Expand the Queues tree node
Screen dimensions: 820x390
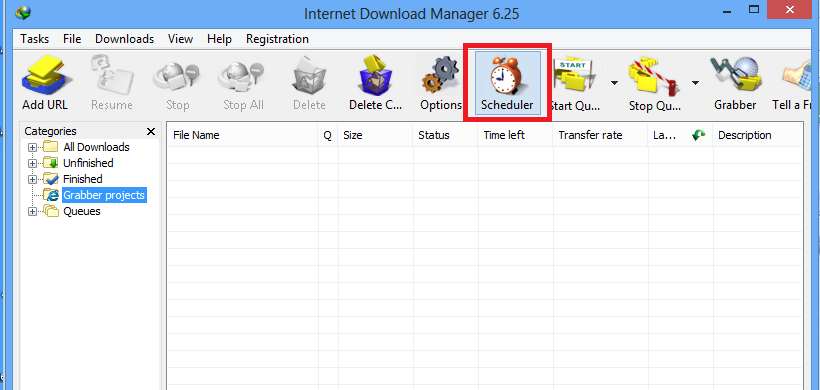click(x=32, y=212)
